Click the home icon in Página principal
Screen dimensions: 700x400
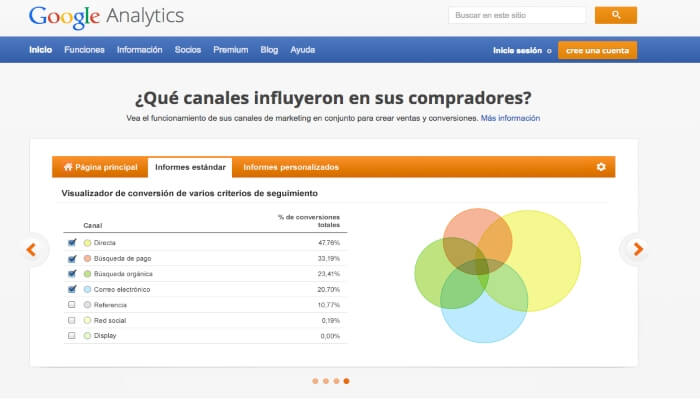[x=68, y=167]
